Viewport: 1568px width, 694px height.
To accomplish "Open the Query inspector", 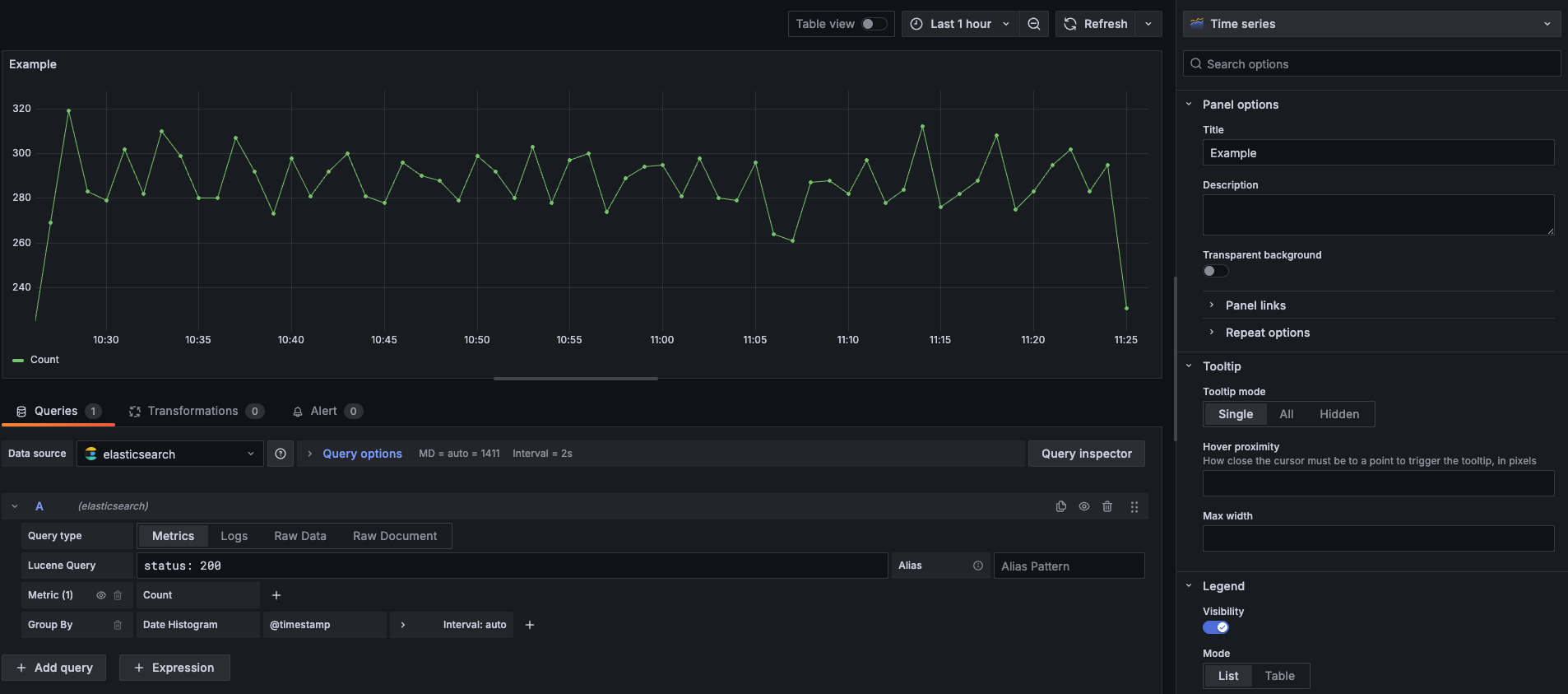I will pos(1086,454).
